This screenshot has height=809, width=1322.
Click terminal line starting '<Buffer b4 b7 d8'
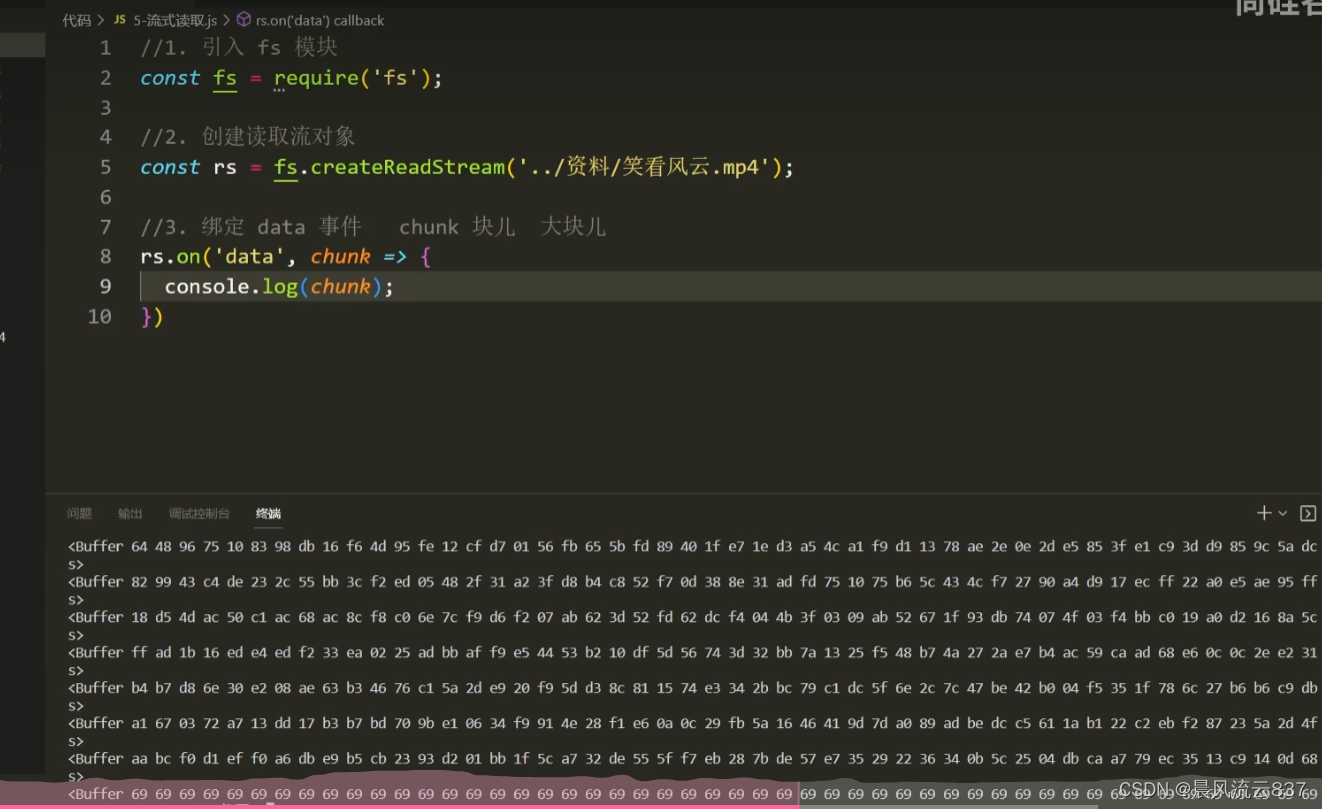click(693, 688)
